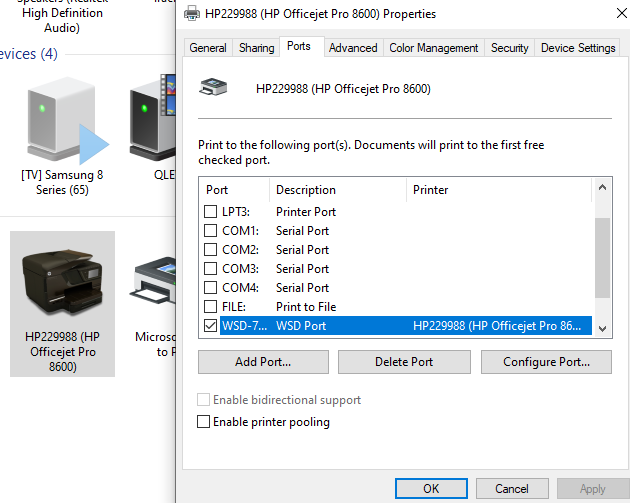
Task: Select the Microsoft print device icon
Action: pos(153,281)
